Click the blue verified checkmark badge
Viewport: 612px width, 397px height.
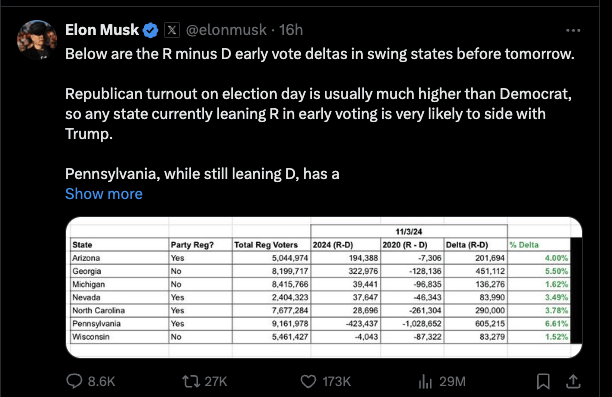point(151,30)
